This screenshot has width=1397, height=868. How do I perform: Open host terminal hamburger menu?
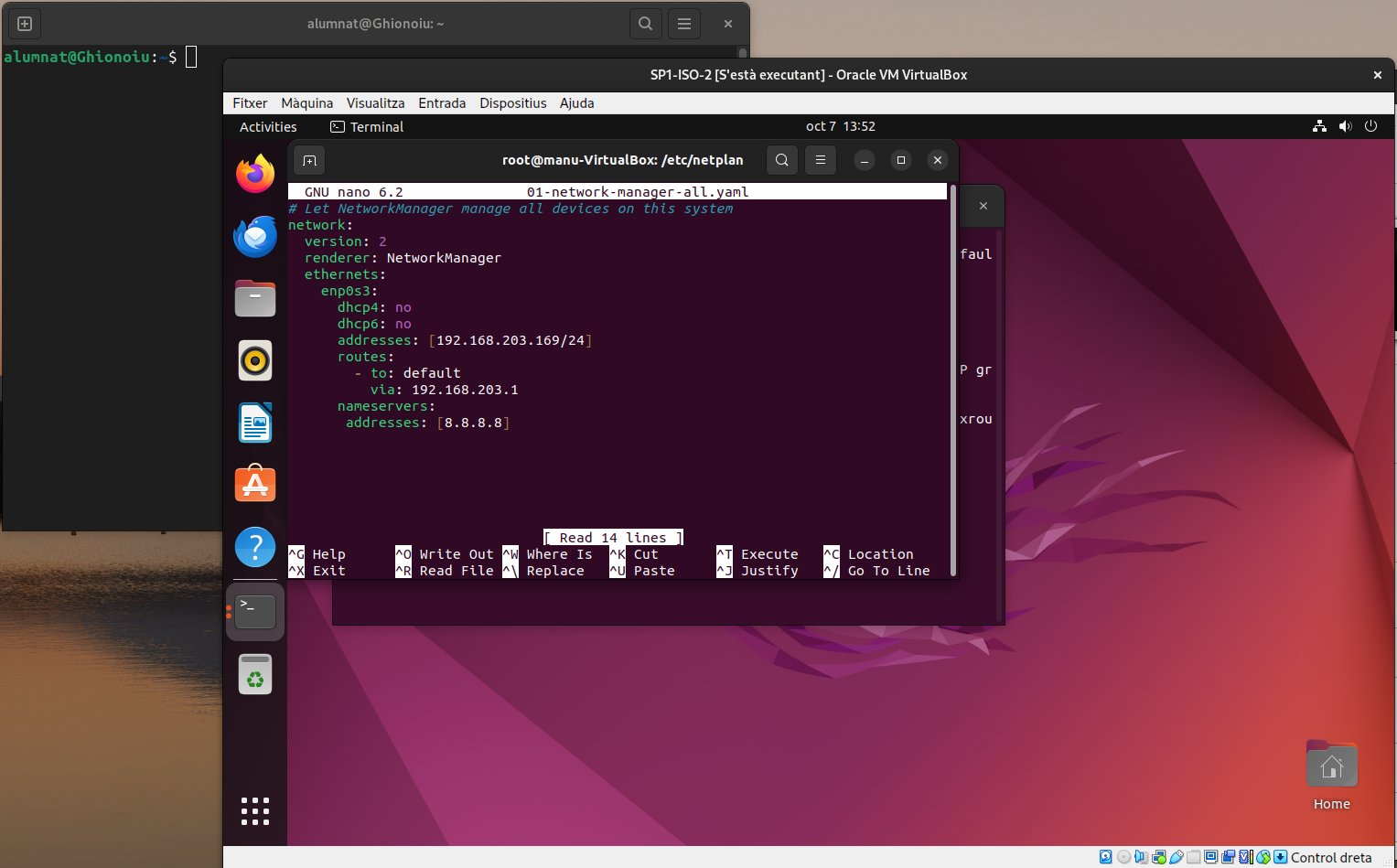click(x=684, y=24)
